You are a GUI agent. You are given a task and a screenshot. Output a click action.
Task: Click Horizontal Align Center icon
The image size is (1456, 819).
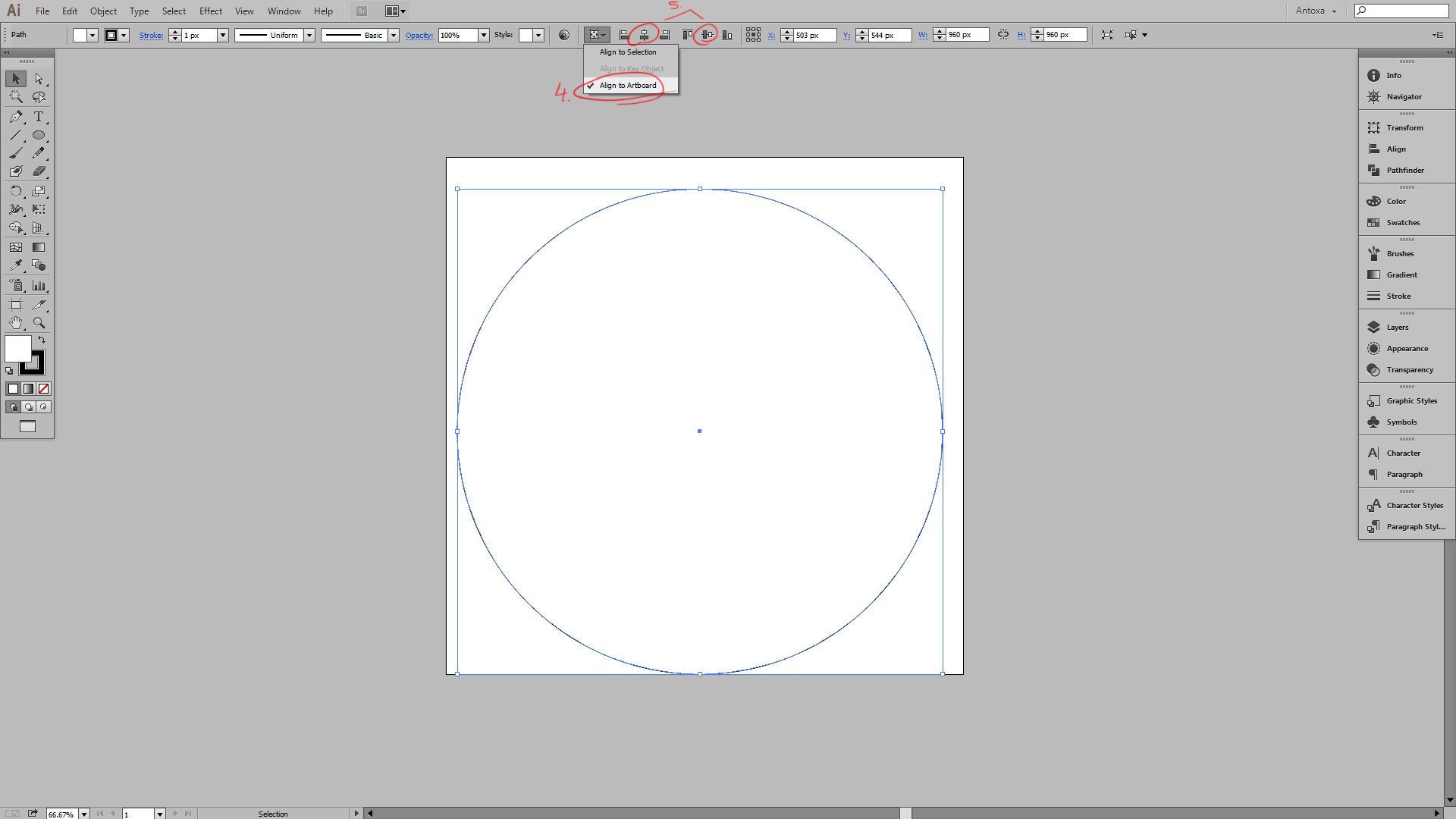(644, 35)
